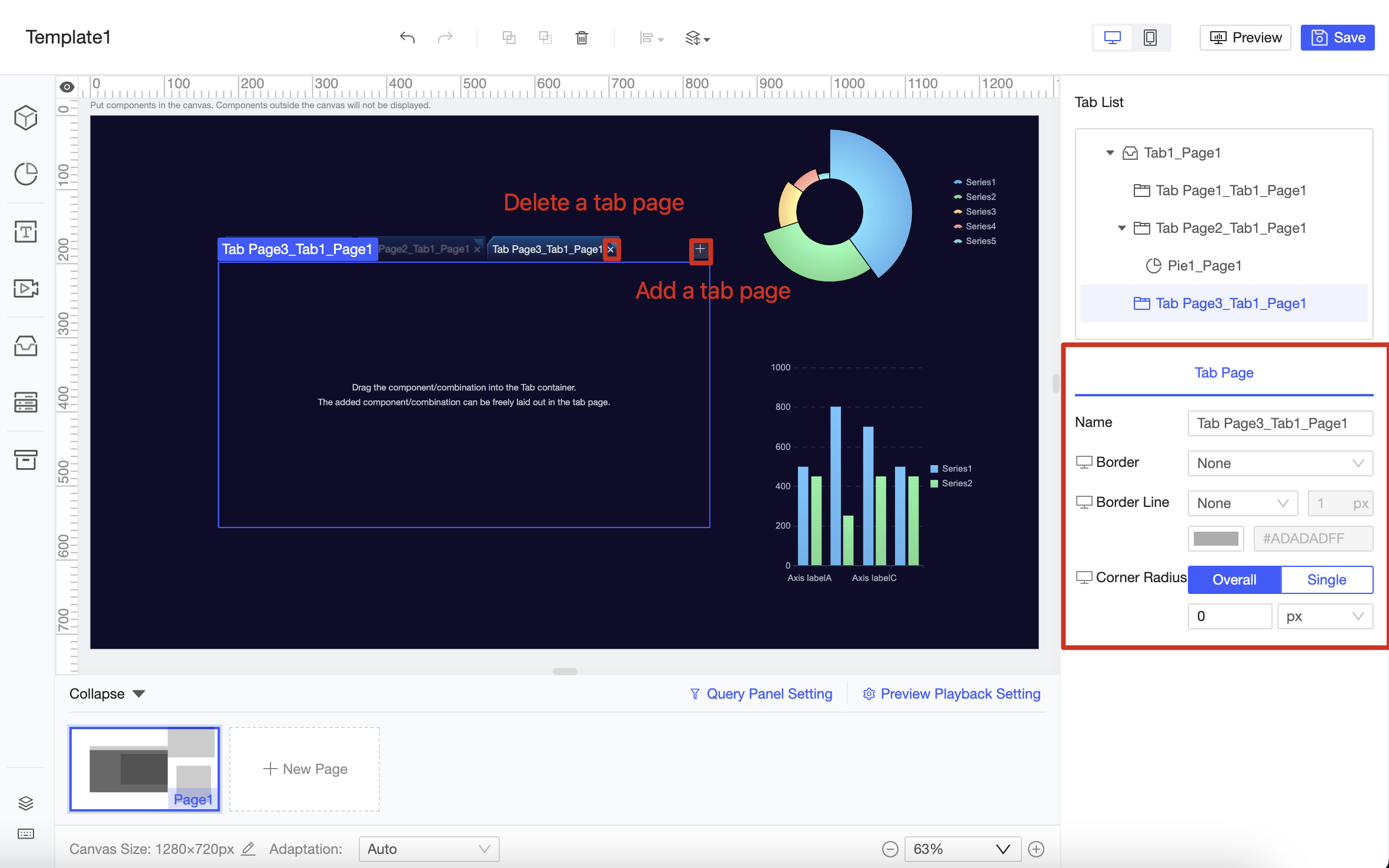Open Preview Playback Setting
Image resolution: width=1389 pixels, height=868 pixels.
[x=951, y=694]
